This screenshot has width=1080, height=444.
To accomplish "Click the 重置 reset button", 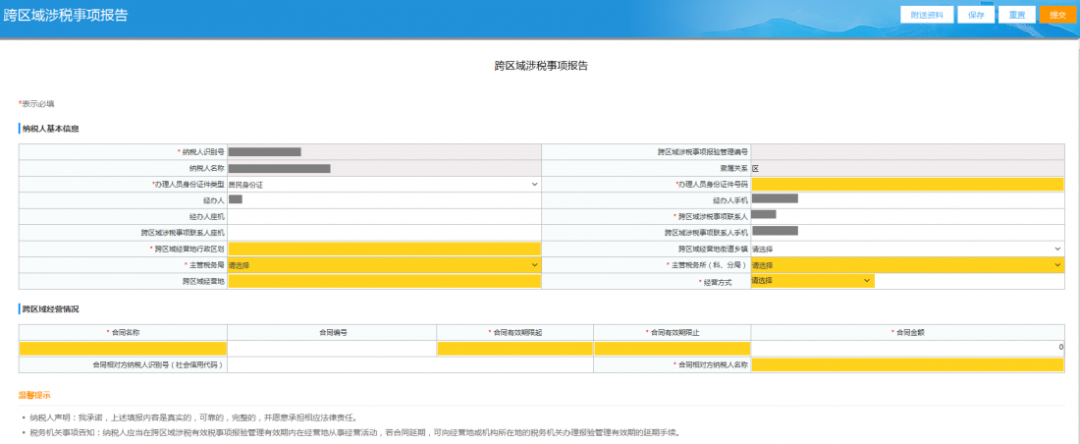I will (x=1015, y=15).
